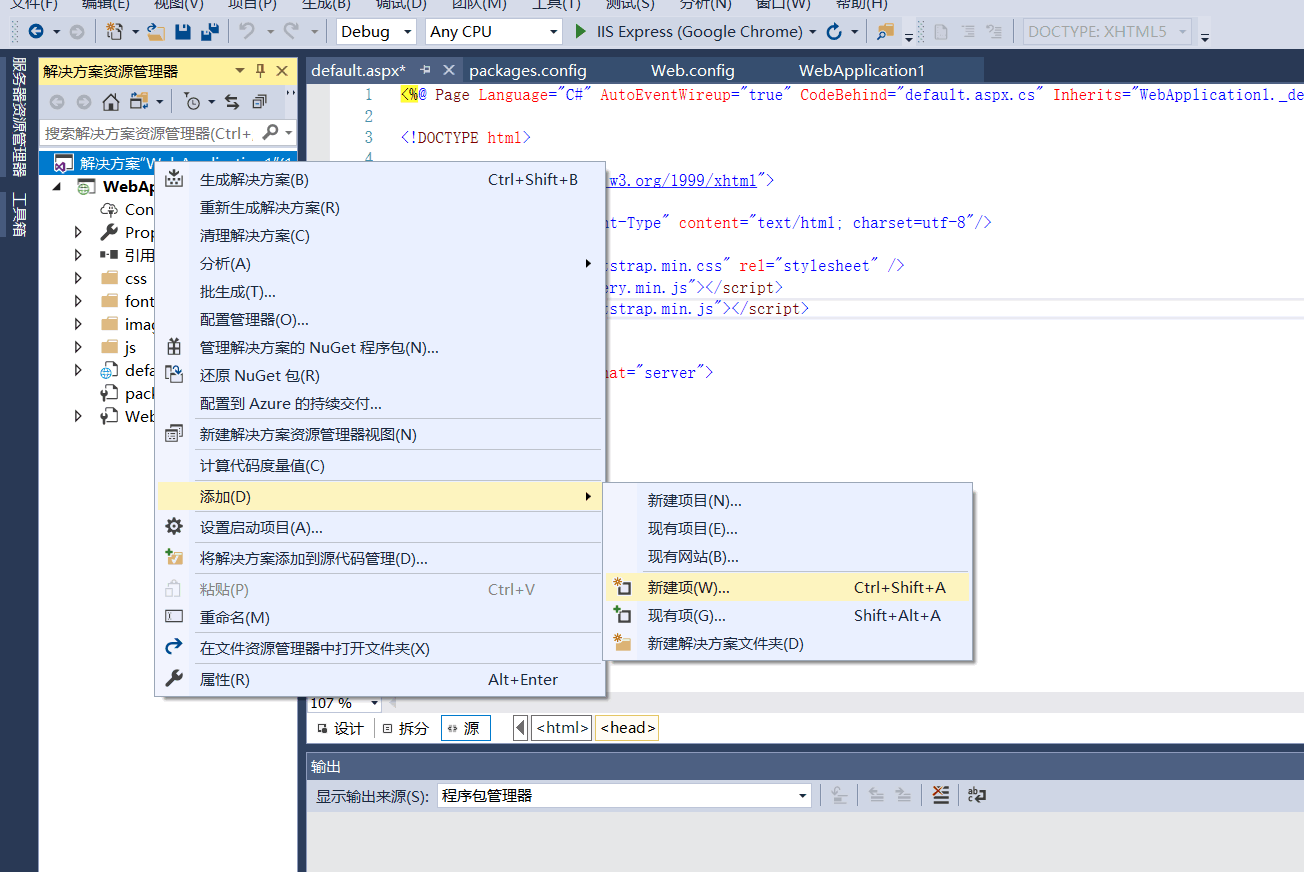Viewport: 1304px width, 872px height.
Task: Click the new project toolbar icon
Action: (x=115, y=32)
